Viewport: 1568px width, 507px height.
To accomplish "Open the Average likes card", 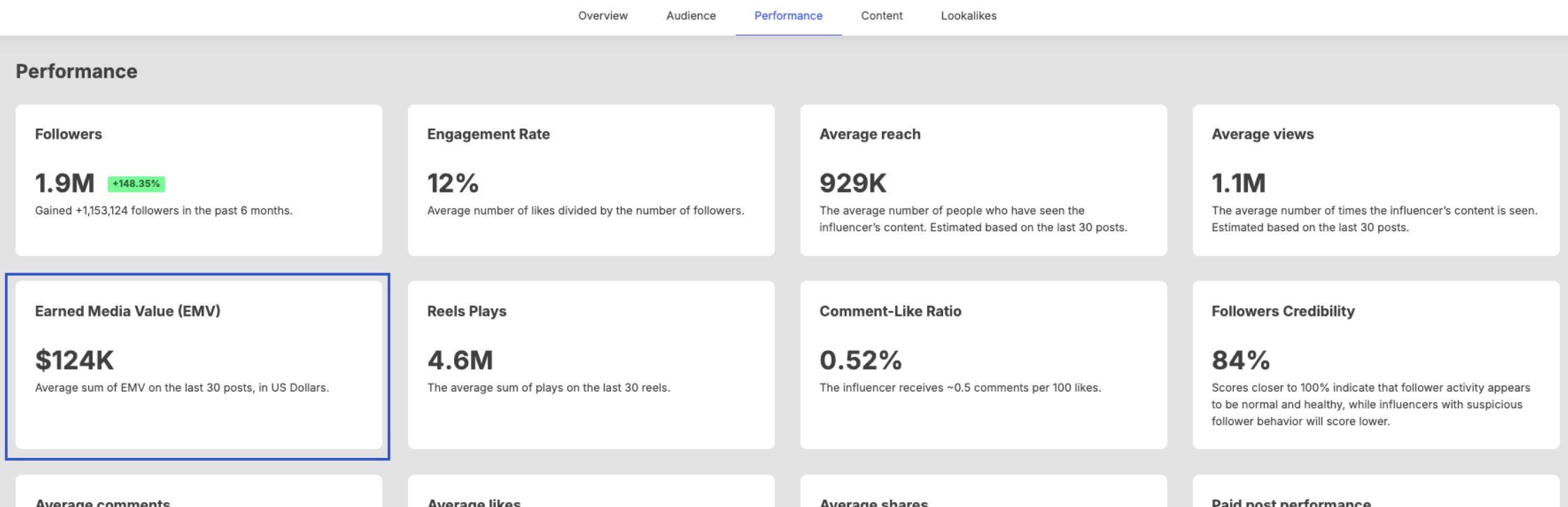I will click(x=591, y=494).
